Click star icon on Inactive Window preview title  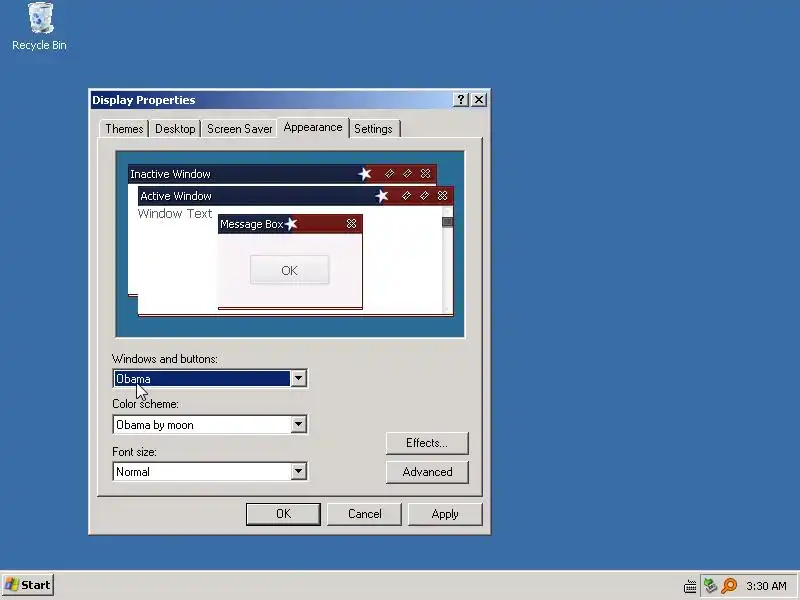pyautogui.click(x=365, y=174)
